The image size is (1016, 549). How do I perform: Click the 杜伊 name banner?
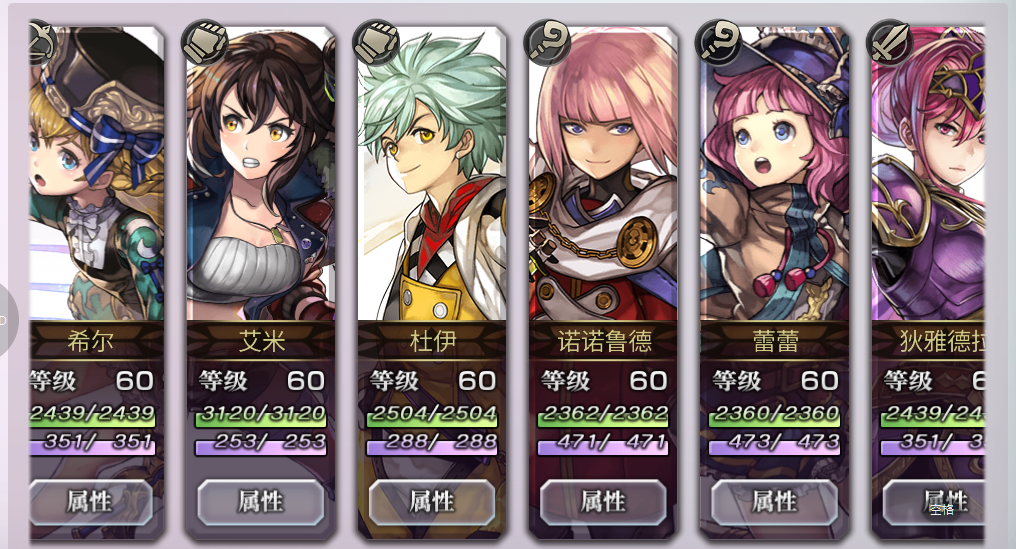[x=432, y=340]
